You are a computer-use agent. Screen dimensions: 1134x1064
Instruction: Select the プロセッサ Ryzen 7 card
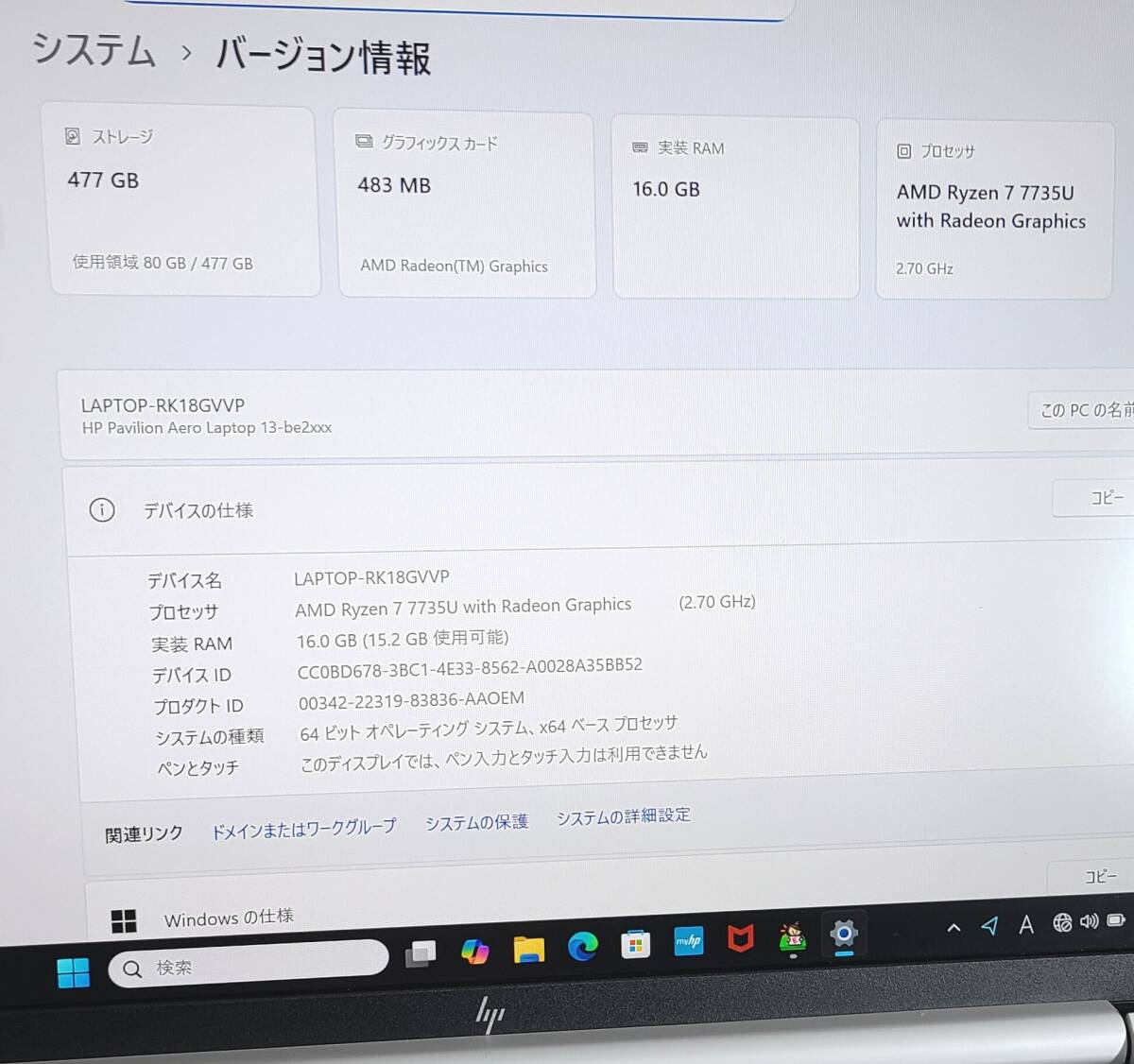pos(995,210)
